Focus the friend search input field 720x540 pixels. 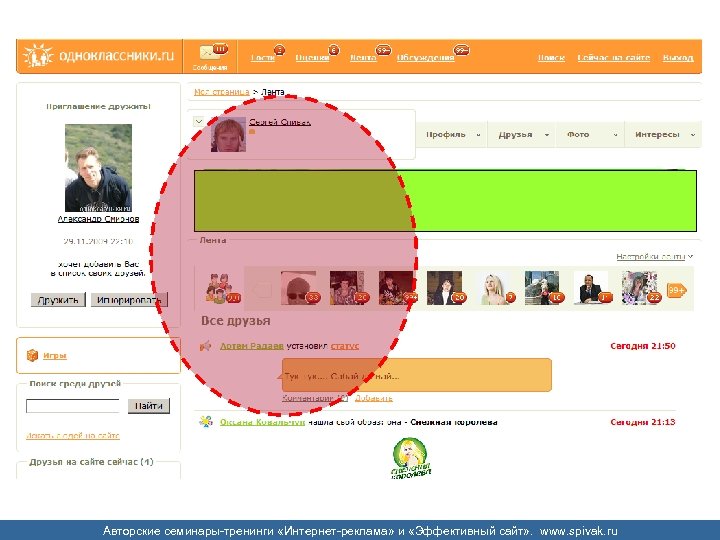coord(73,406)
